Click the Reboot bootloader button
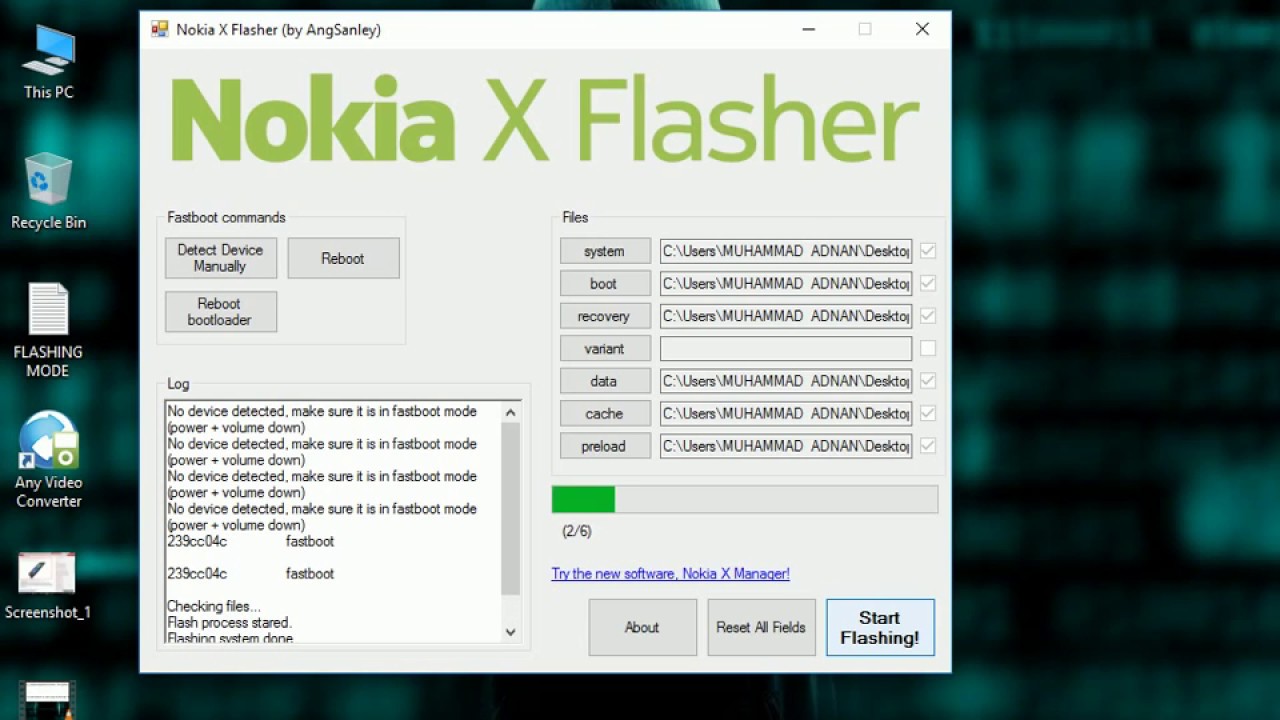Viewport: 1280px width, 720px height. coord(220,312)
